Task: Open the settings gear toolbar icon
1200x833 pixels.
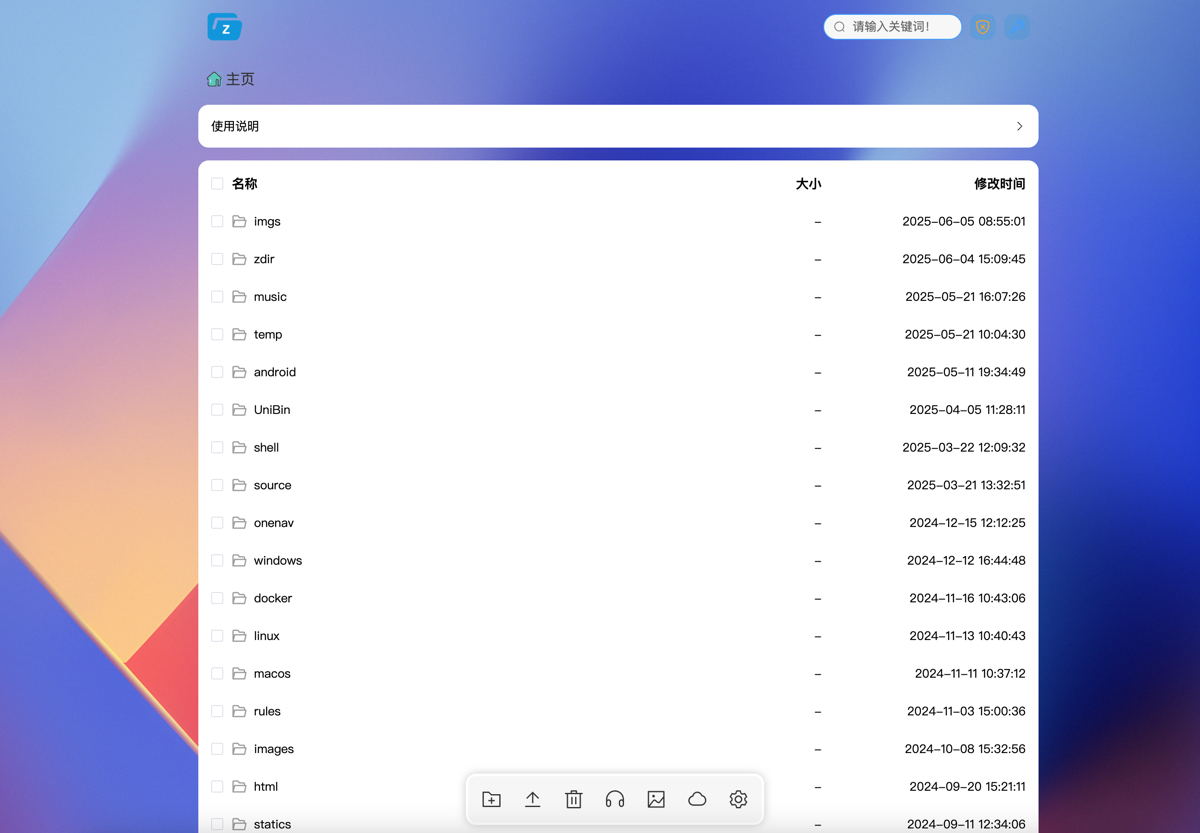Action: (738, 799)
